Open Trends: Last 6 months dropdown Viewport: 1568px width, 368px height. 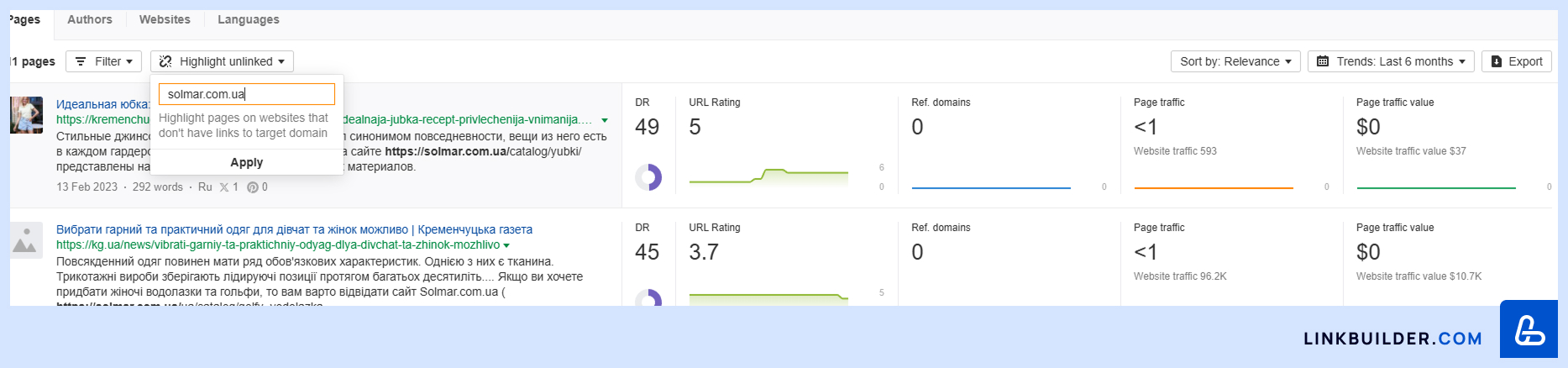pyautogui.click(x=1391, y=61)
